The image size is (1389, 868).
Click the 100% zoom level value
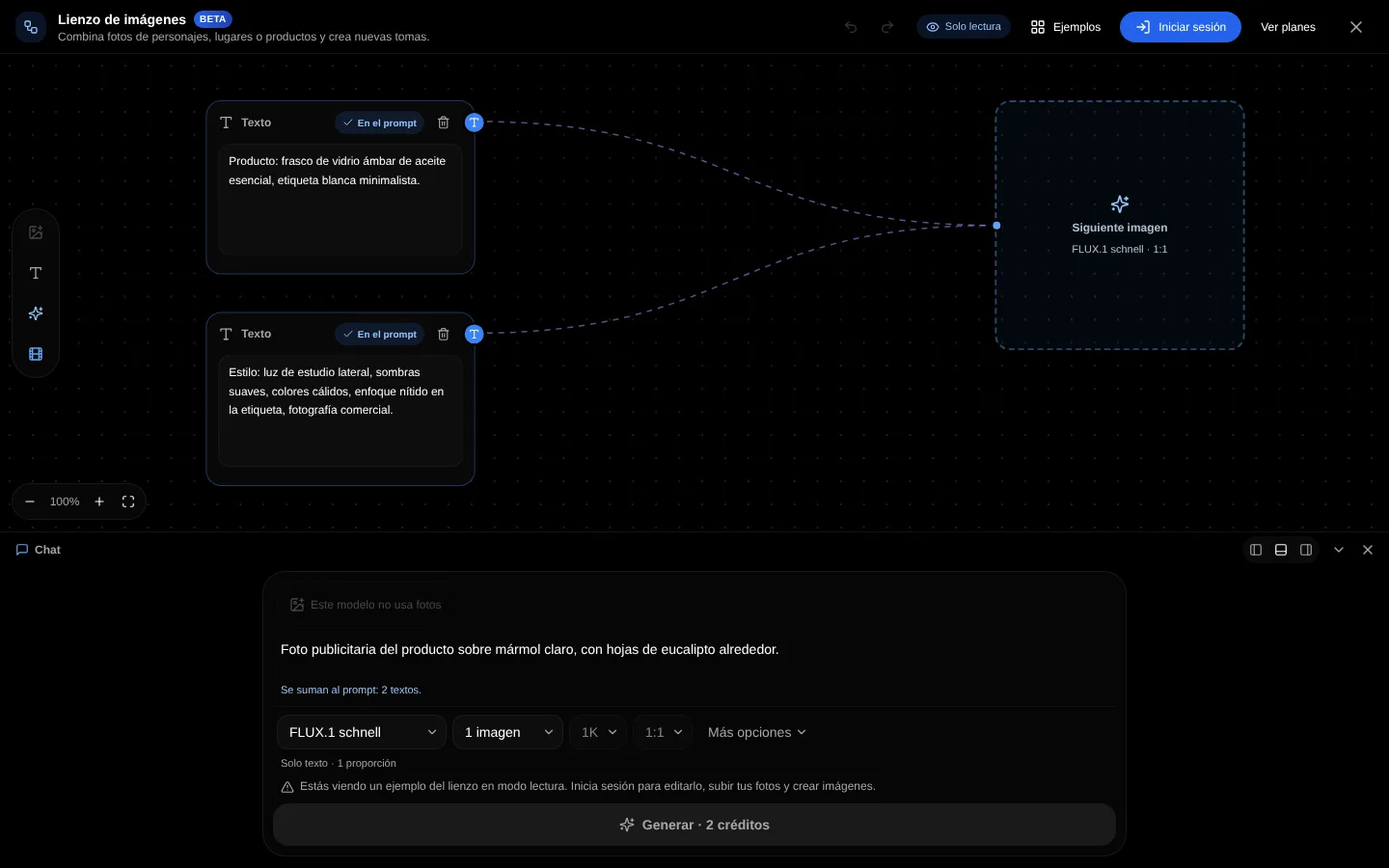(65, 502)
